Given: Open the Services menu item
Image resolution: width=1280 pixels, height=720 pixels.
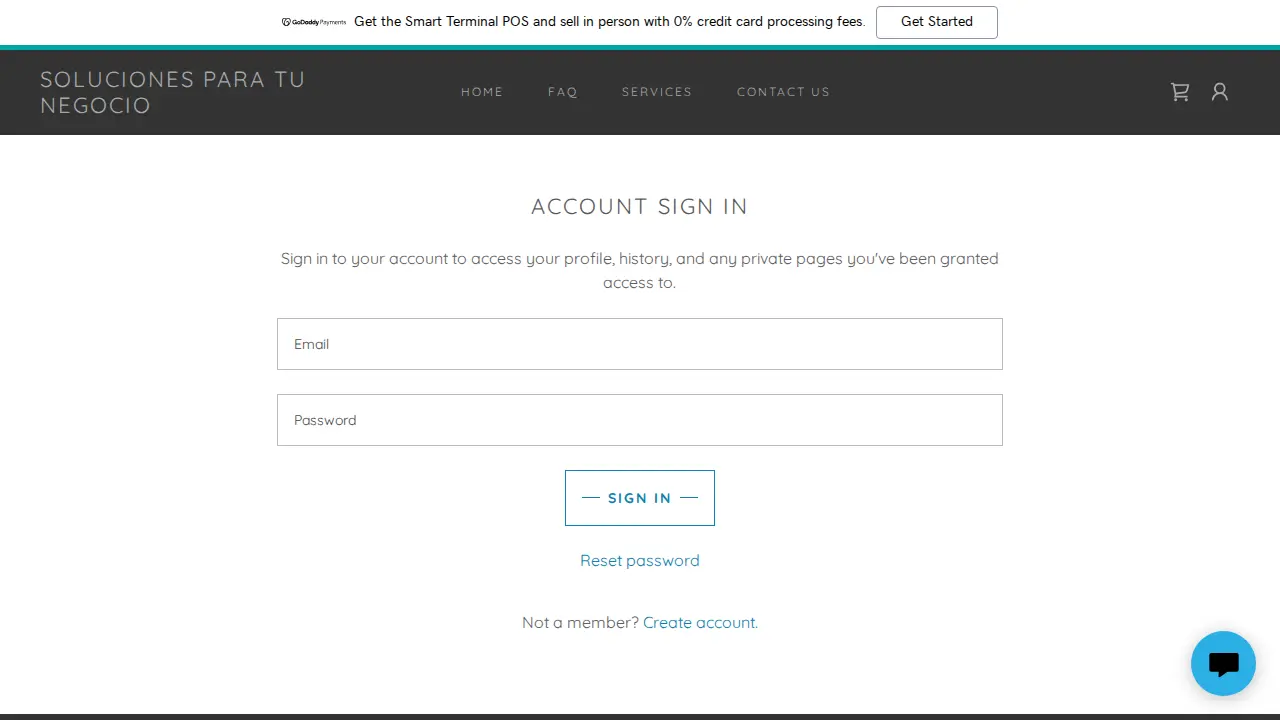Looking at the screenshot, I should point(657,92).
